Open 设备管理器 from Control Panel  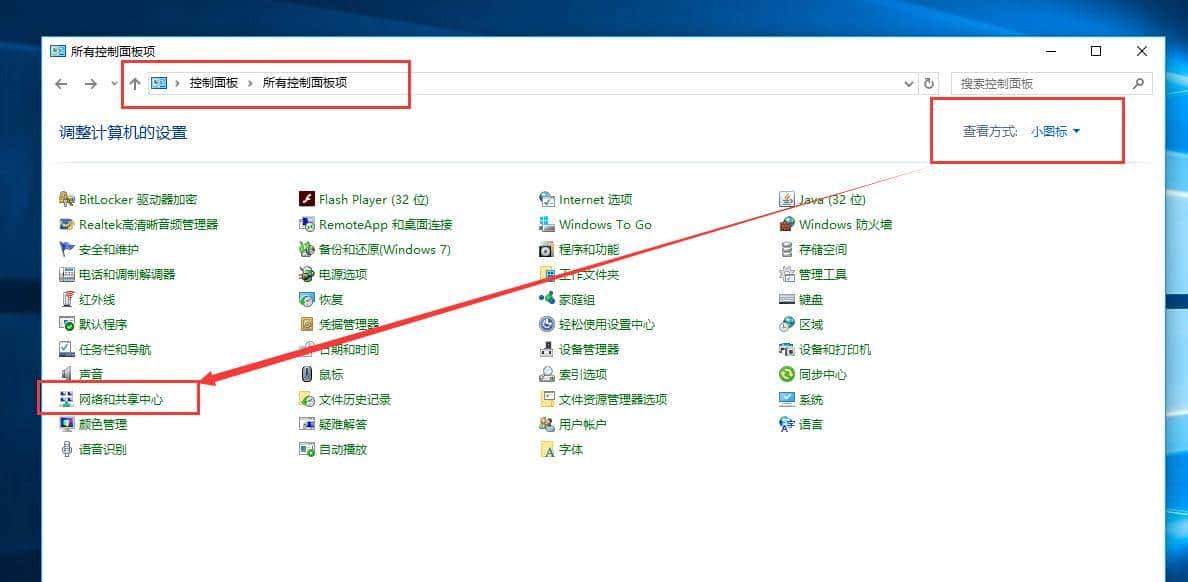click(x=589, y=349)
